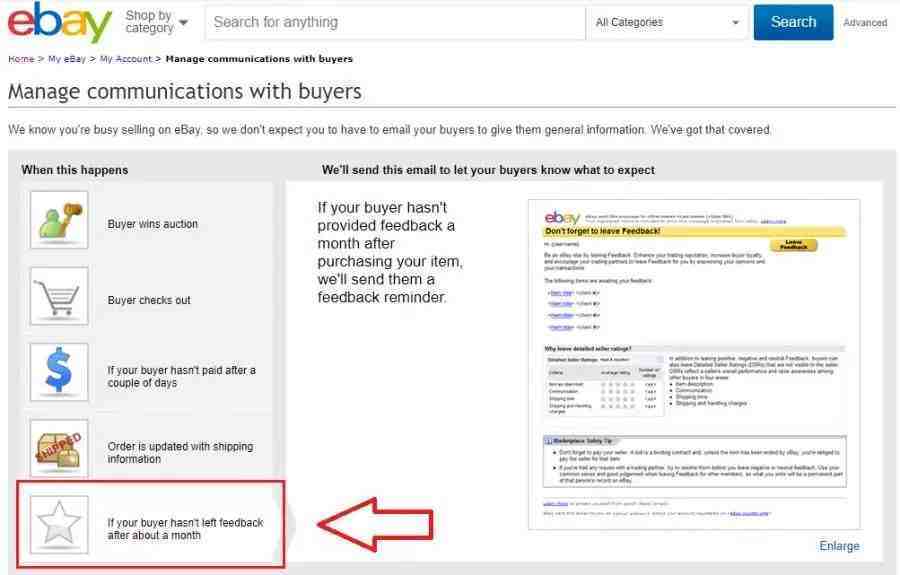This screenshot has width=900, height=575.
Task: Click Enlarge to expand email preview
Action: coord(839,546)
